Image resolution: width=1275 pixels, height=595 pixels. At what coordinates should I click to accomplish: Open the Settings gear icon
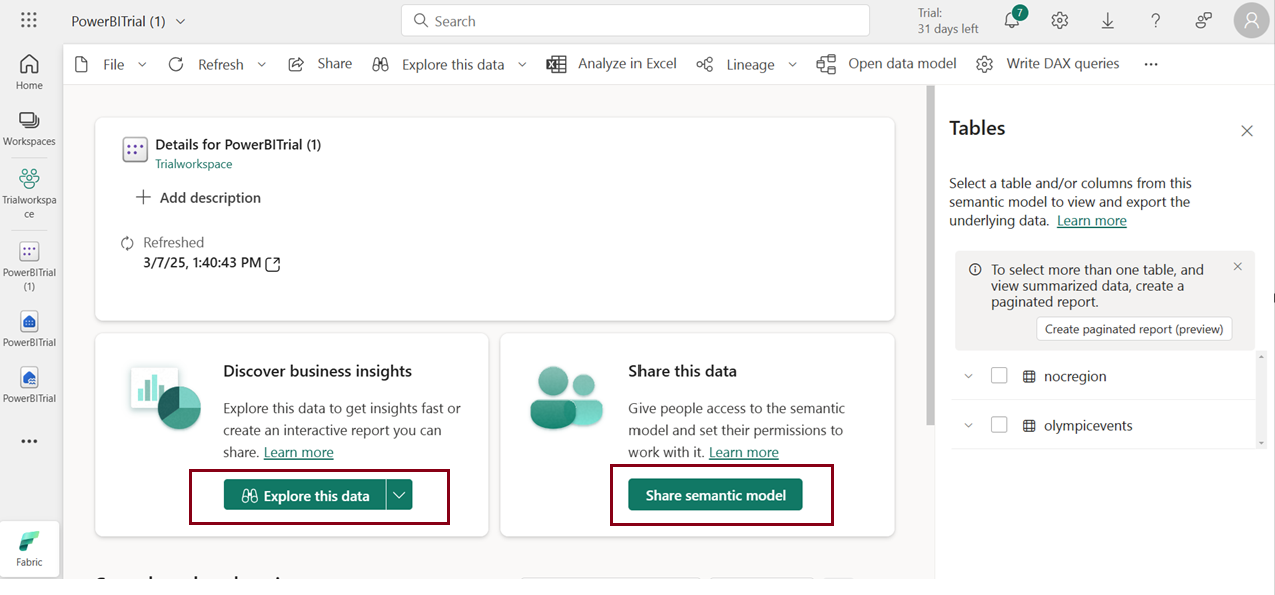click(1060, 21)
